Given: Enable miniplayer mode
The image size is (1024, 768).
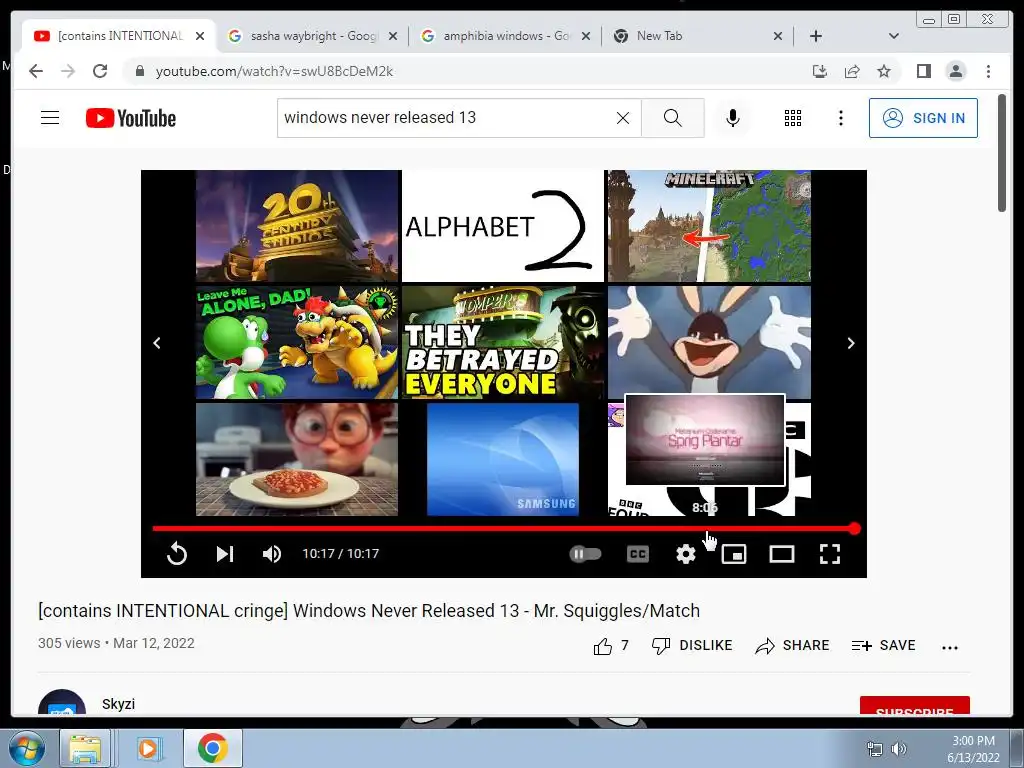Looking at the screenshot, I should tap(733, 554).
